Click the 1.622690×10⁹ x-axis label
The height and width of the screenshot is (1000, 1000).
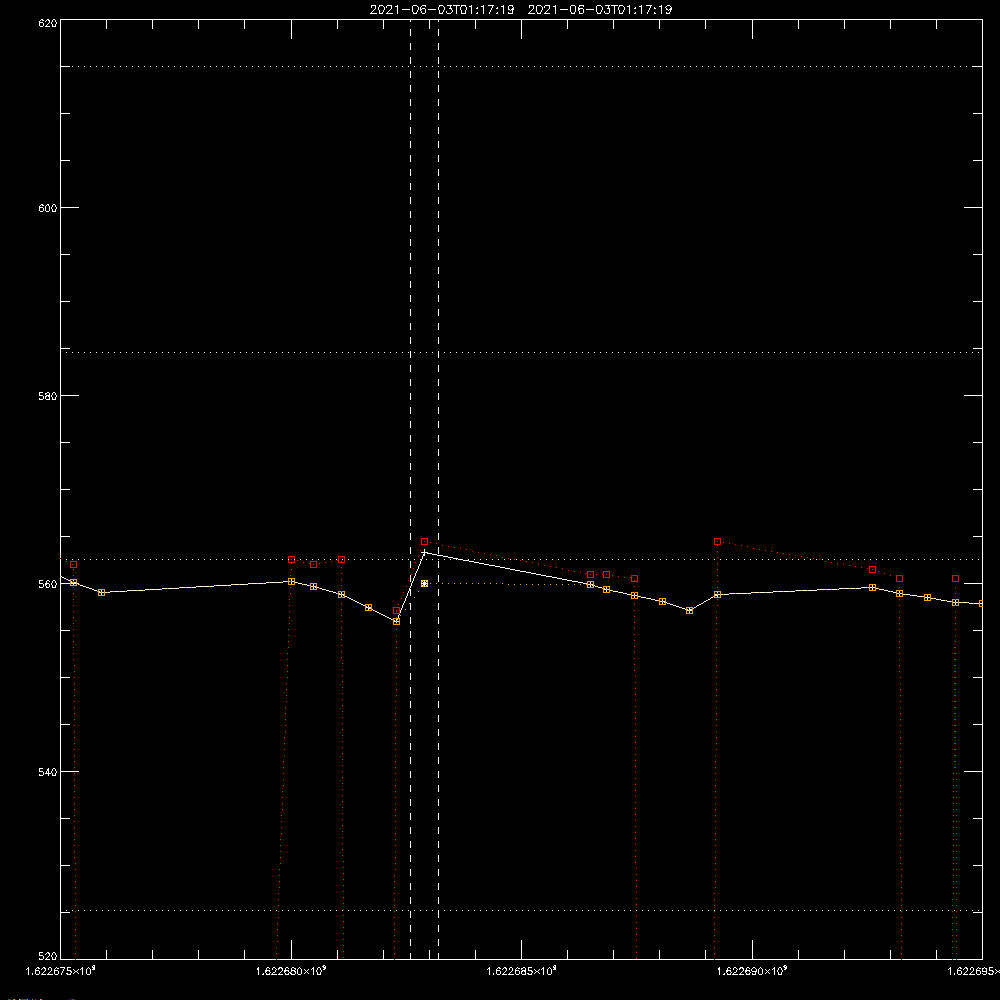[753, 971]
